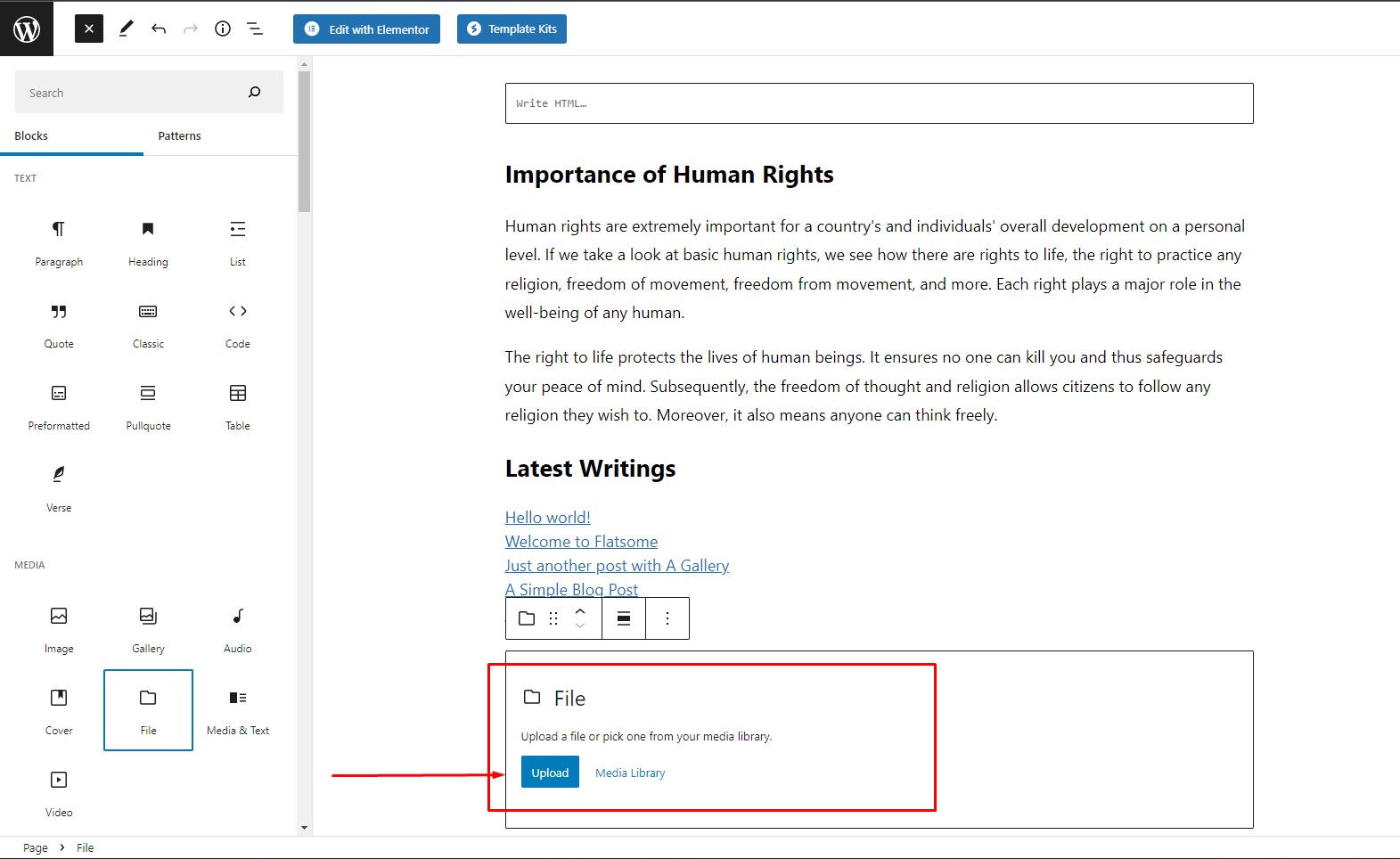Click the inserter scrollbar down arrow
Screen dimensions: 1400x859
(304, 828)
